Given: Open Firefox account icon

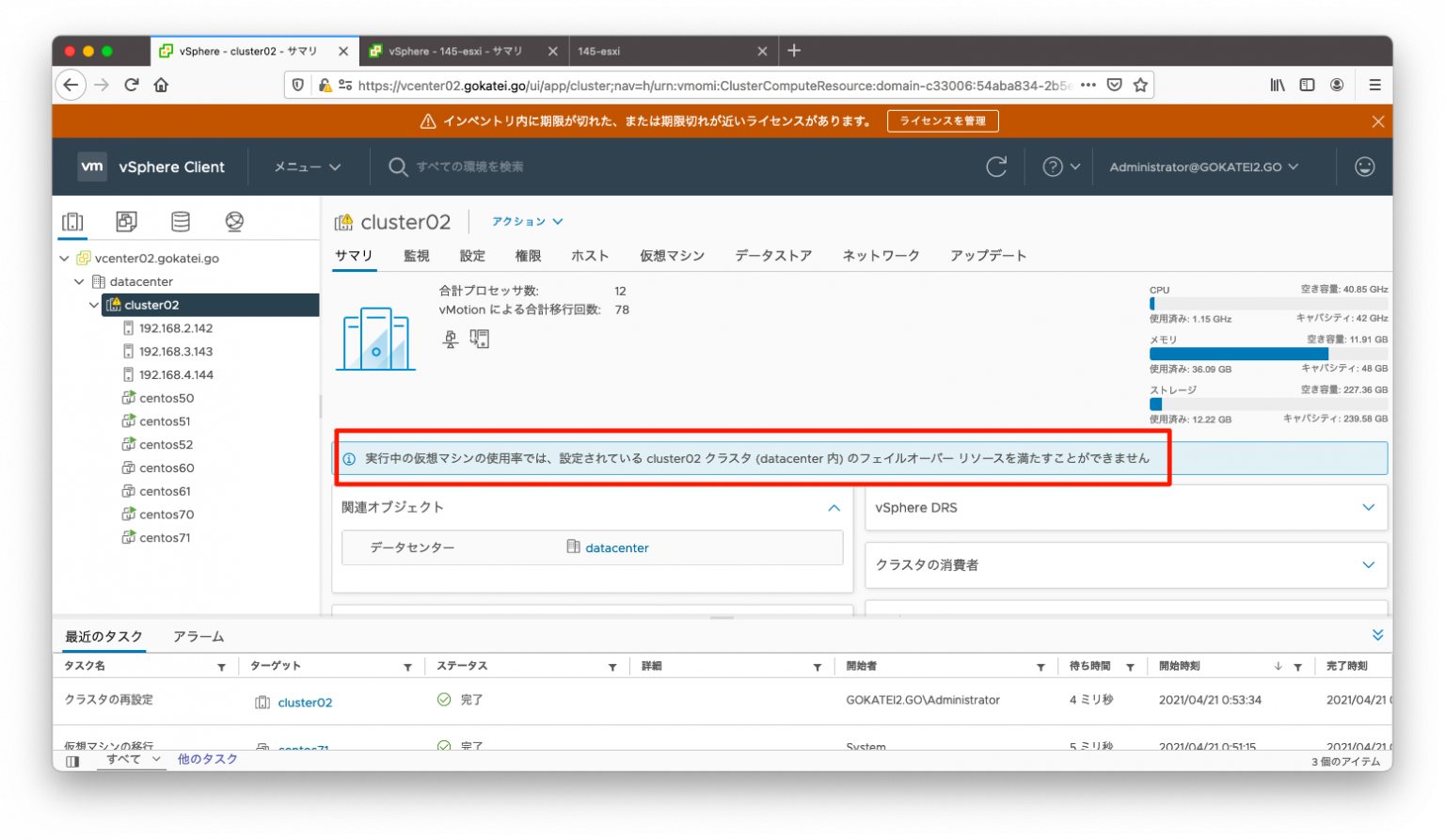Looking at the screenshot, I should (x=1337, y=85).
